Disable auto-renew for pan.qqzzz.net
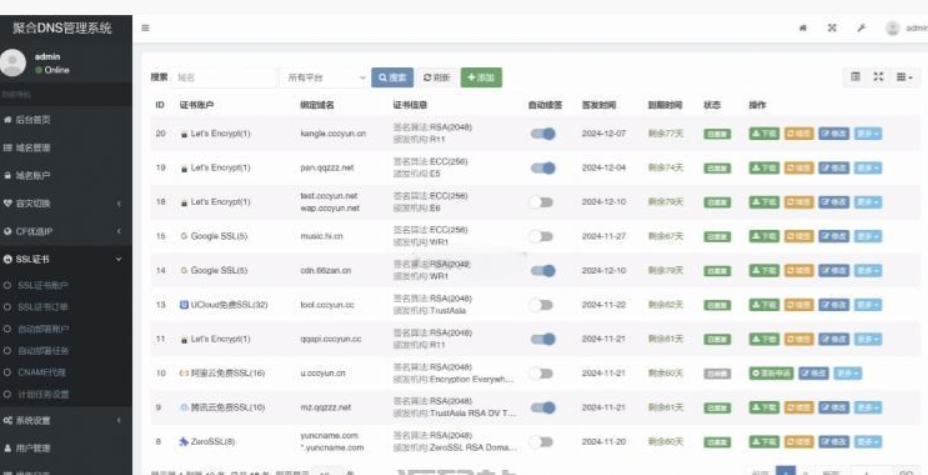 point(543,168)
